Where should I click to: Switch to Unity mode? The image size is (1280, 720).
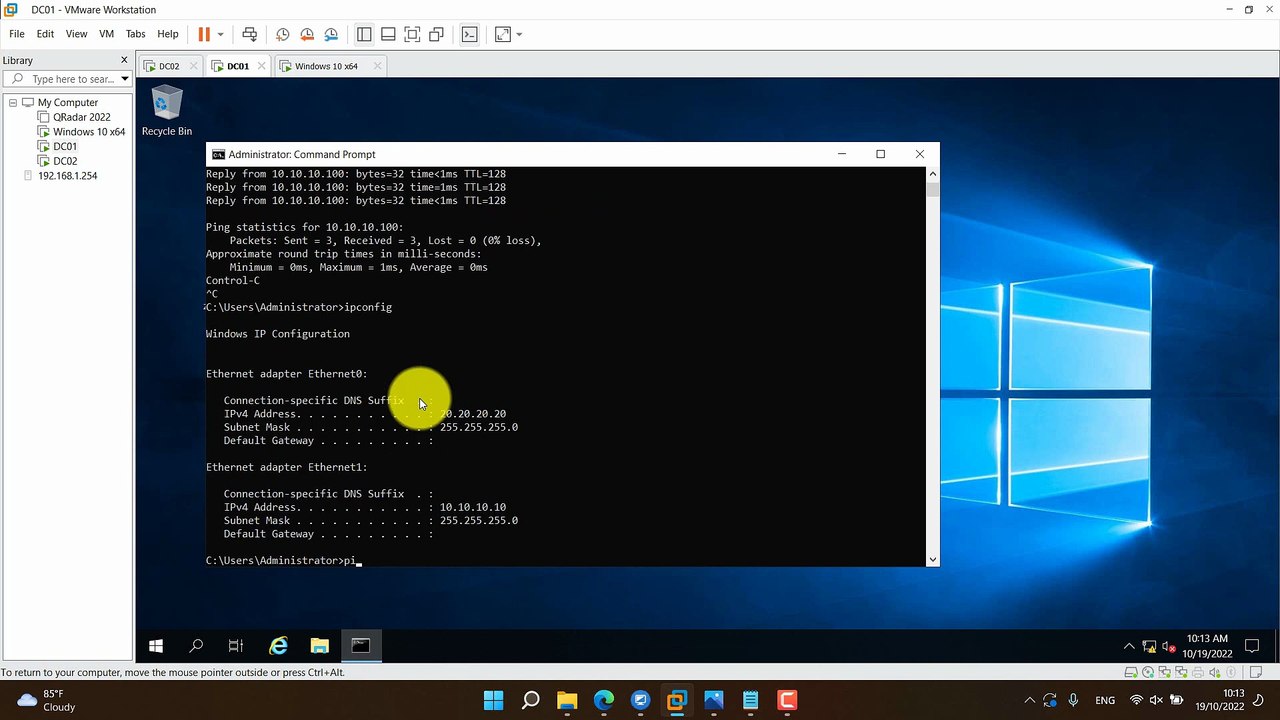pos(436,34)
